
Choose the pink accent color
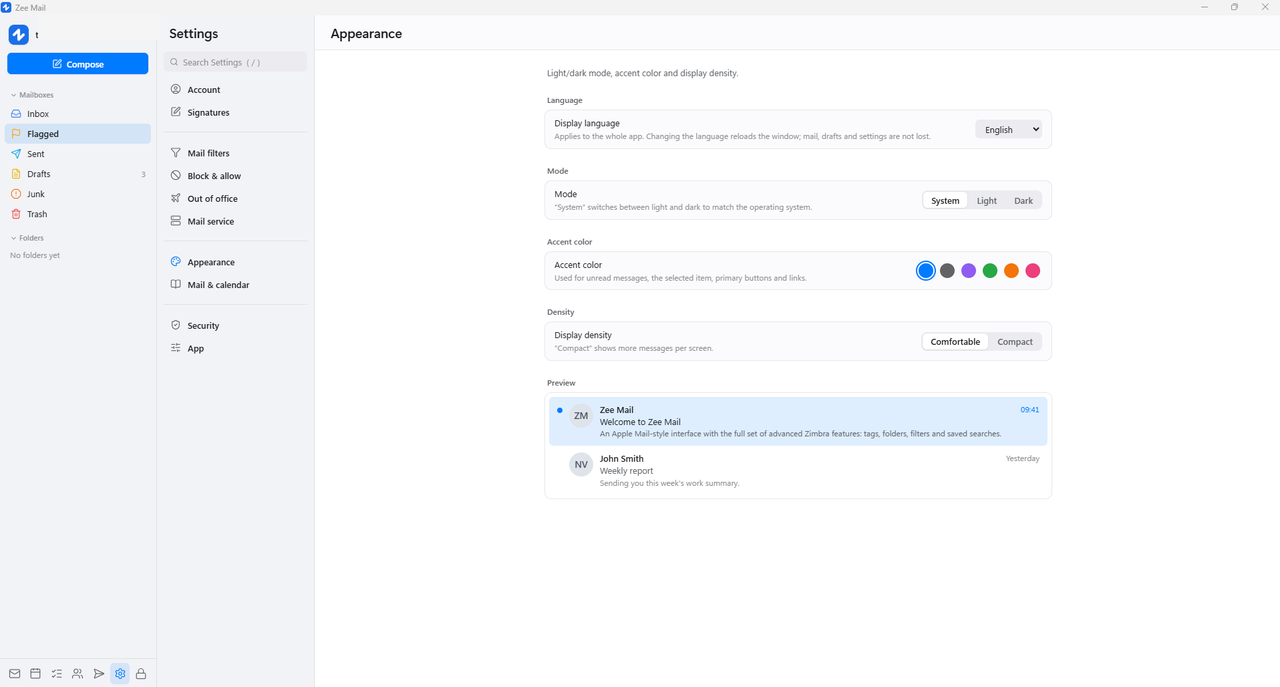pos(1033,271)
